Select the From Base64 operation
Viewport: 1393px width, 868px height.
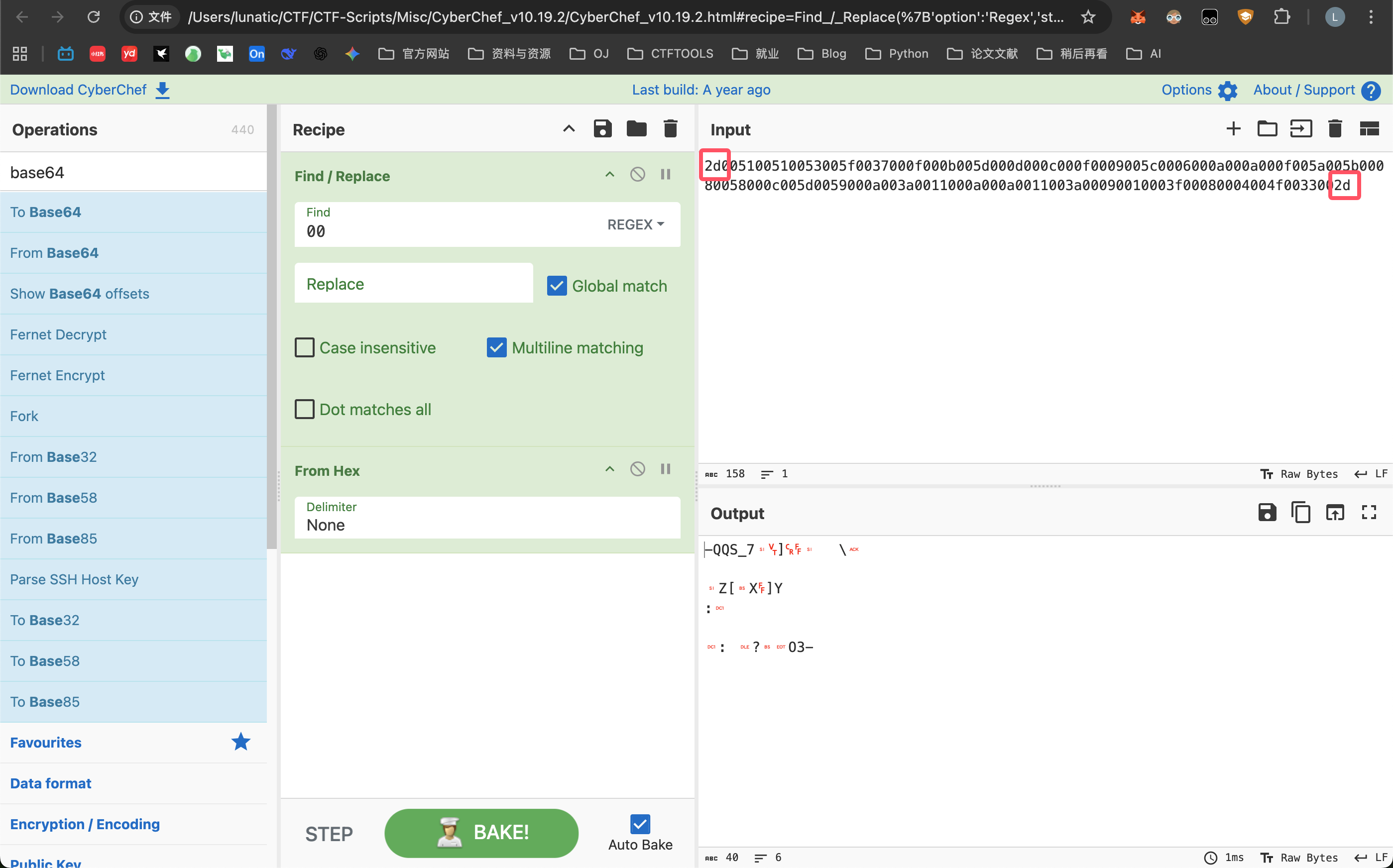click(133, 253)
